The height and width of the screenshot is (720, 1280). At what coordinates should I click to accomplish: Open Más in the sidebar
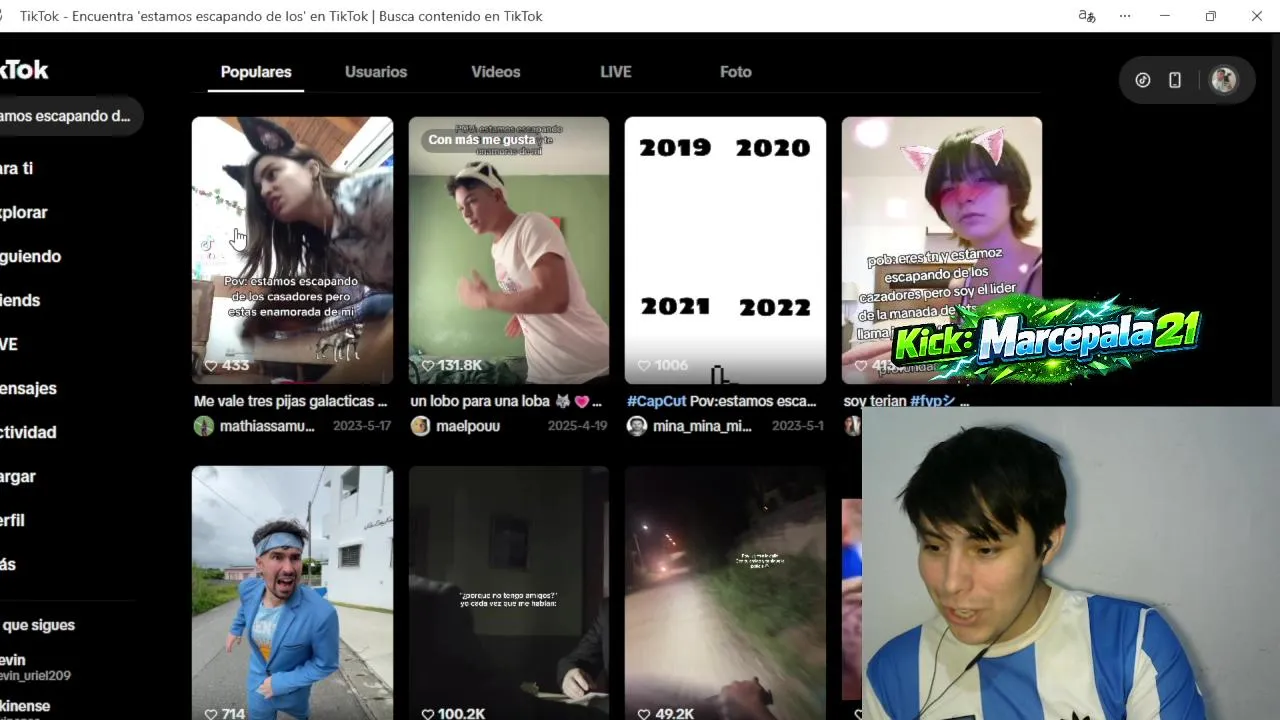pyautogui.click(x=8, y=564)
